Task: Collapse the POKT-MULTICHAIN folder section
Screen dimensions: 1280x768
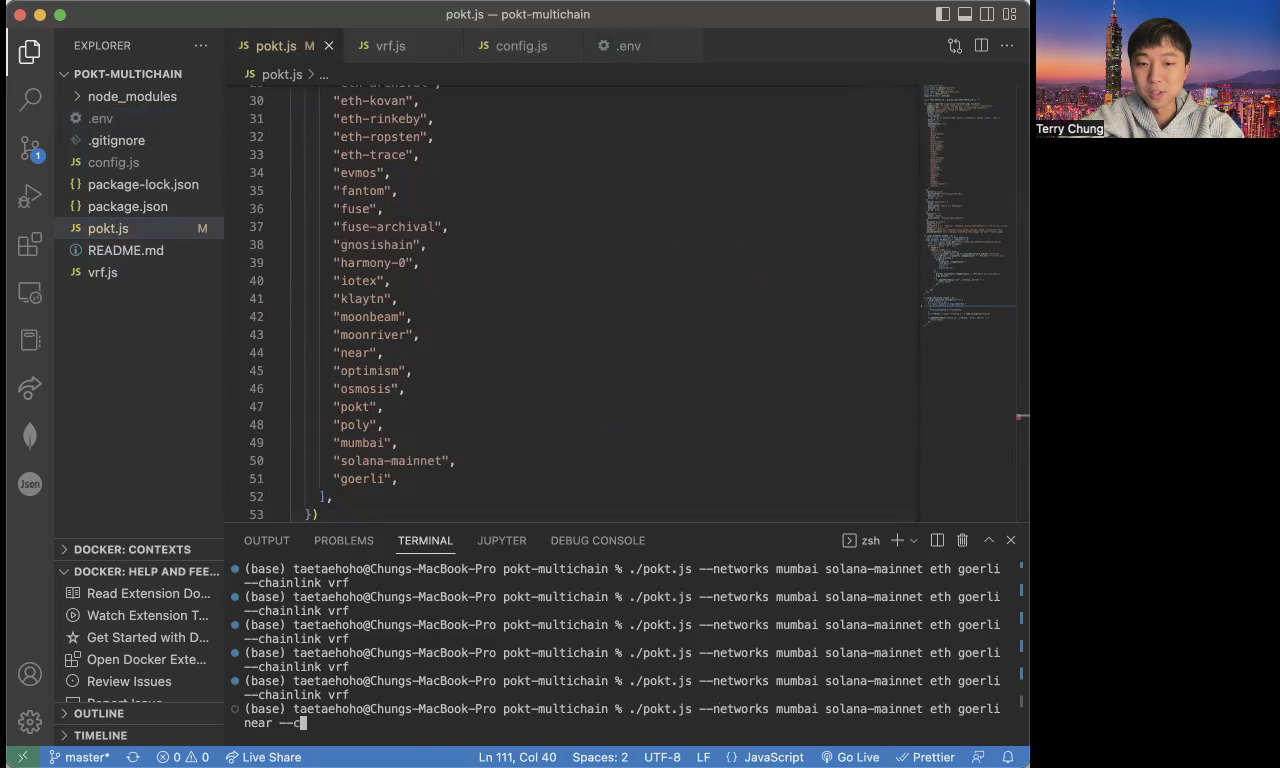Action: (139, 74)
